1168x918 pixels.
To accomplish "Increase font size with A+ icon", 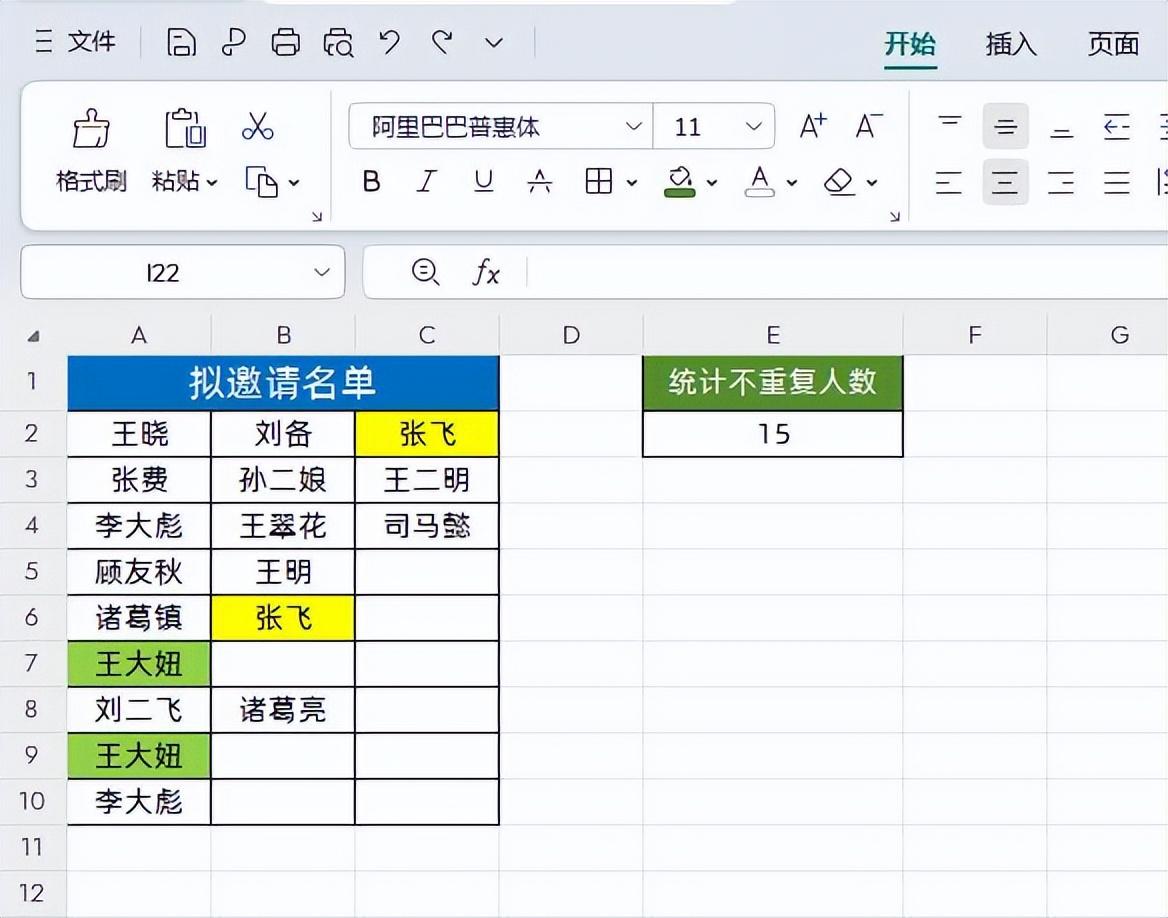I will click(813, 126).
